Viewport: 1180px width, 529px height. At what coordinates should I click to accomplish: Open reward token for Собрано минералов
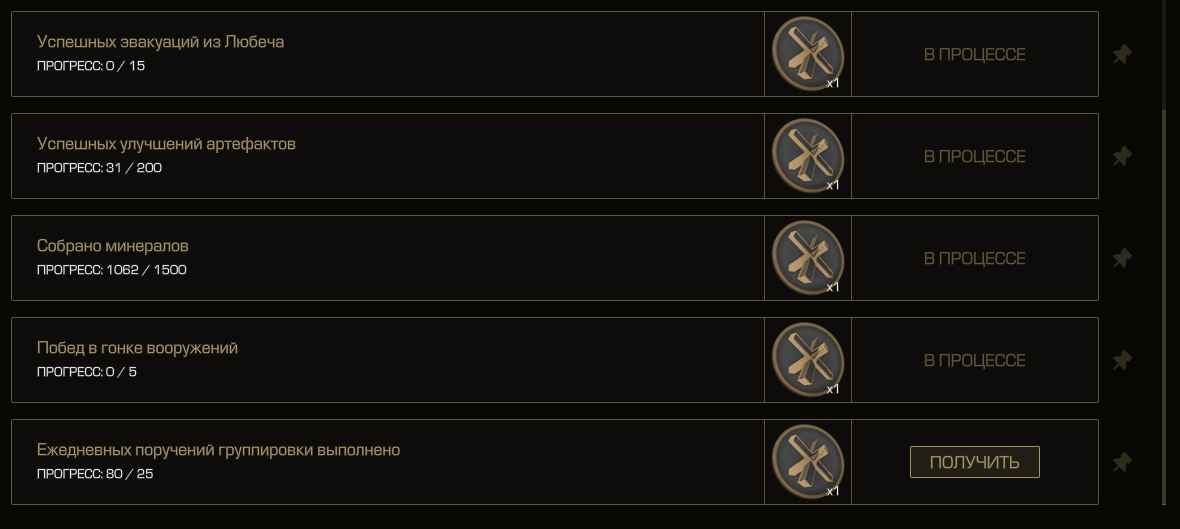pos(807,258)
